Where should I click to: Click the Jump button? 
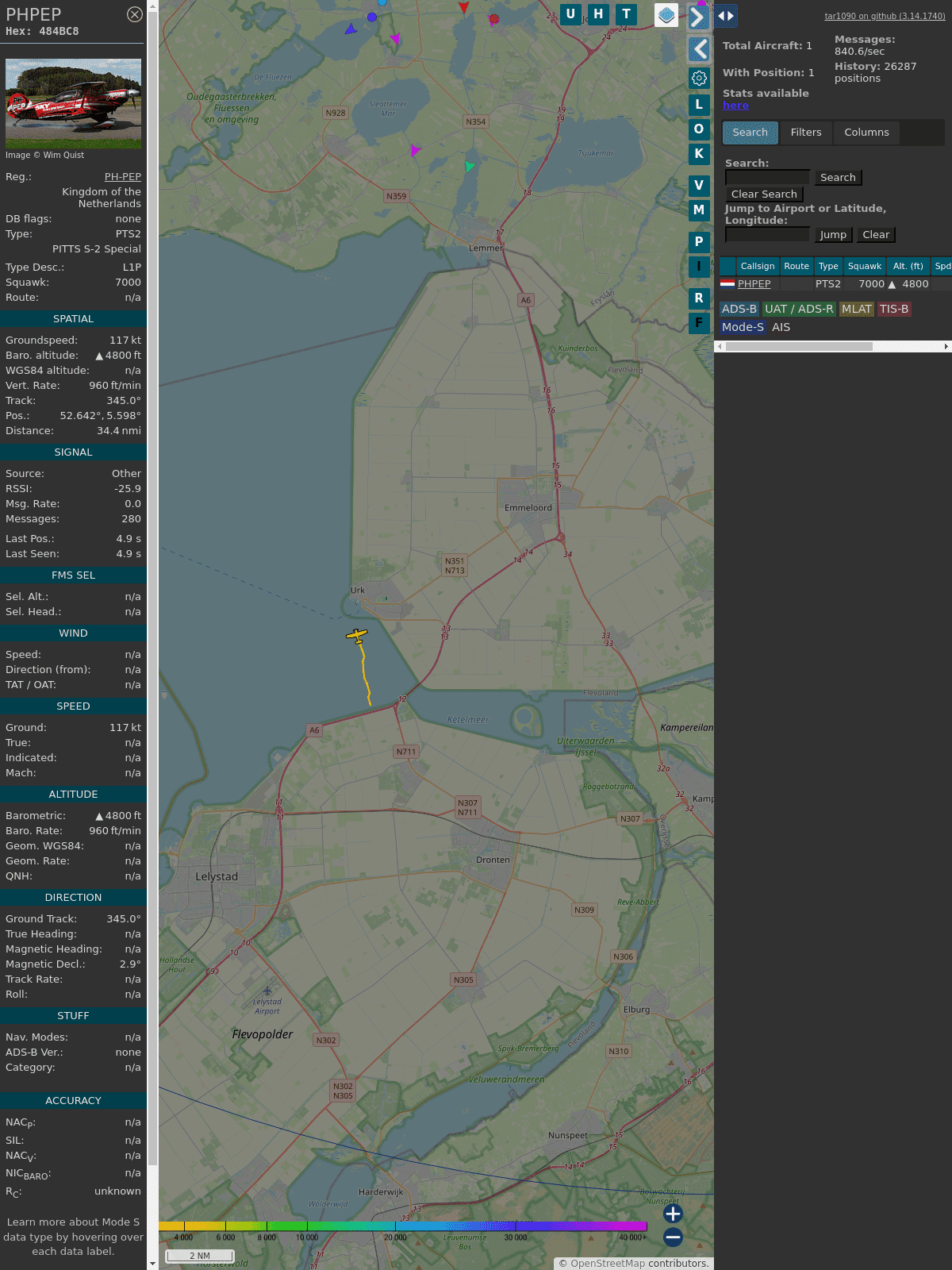tap(833, 235)
